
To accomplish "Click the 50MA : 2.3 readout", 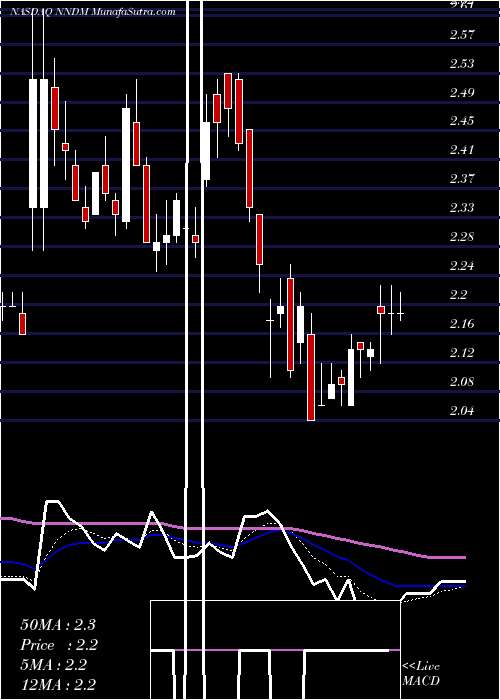I will point(58,625).
